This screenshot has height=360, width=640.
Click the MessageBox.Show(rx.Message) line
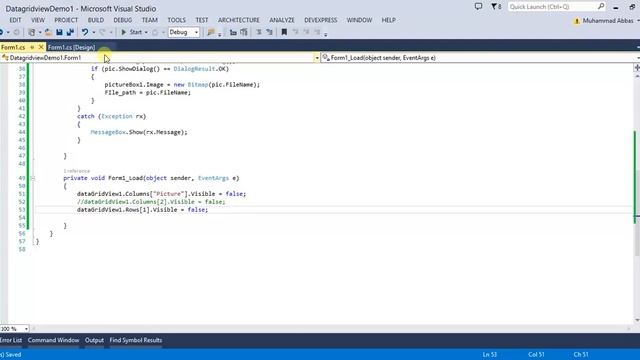coord(139,132)
